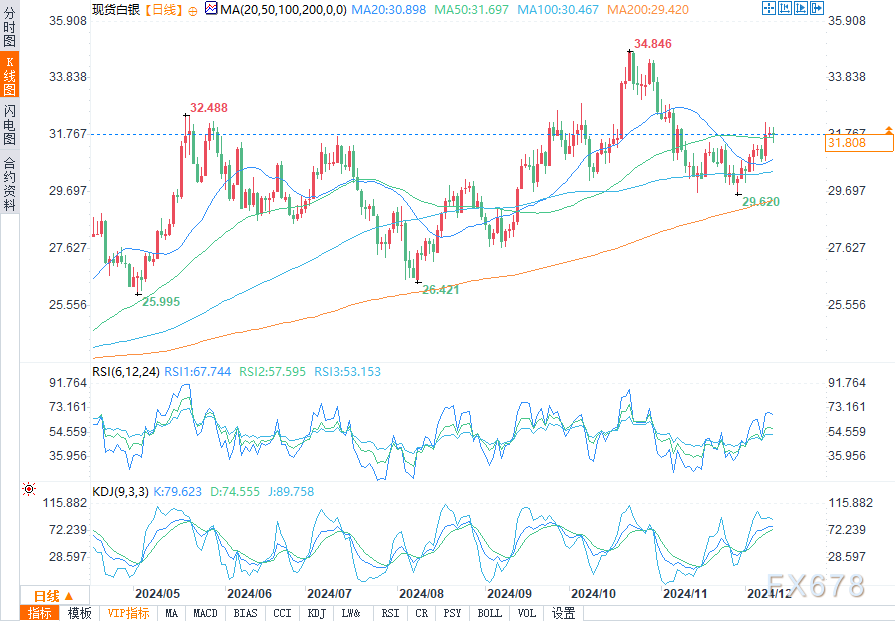The height and width of the screenshot is (621, 895).
Task: Select the K线图 side tab
Action: pyautogui.click(x=9, y=76)
